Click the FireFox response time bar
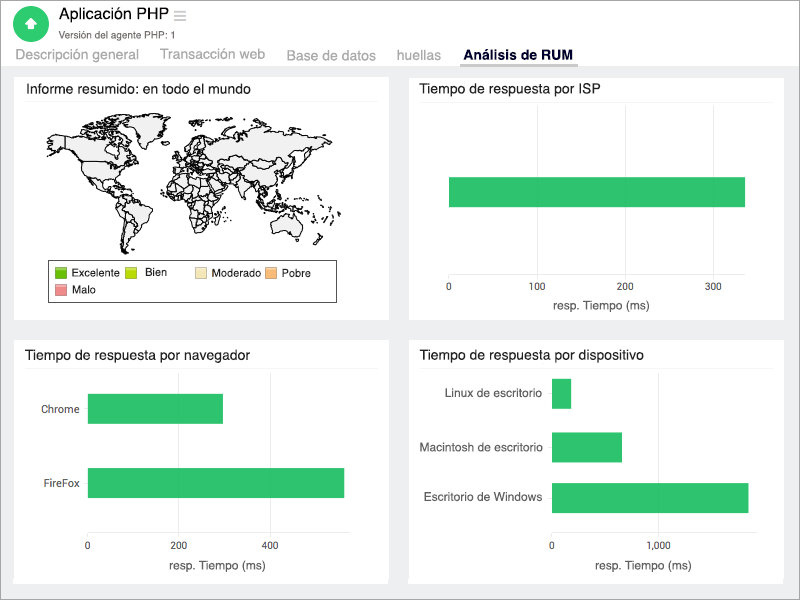 (x=215, y=483)
